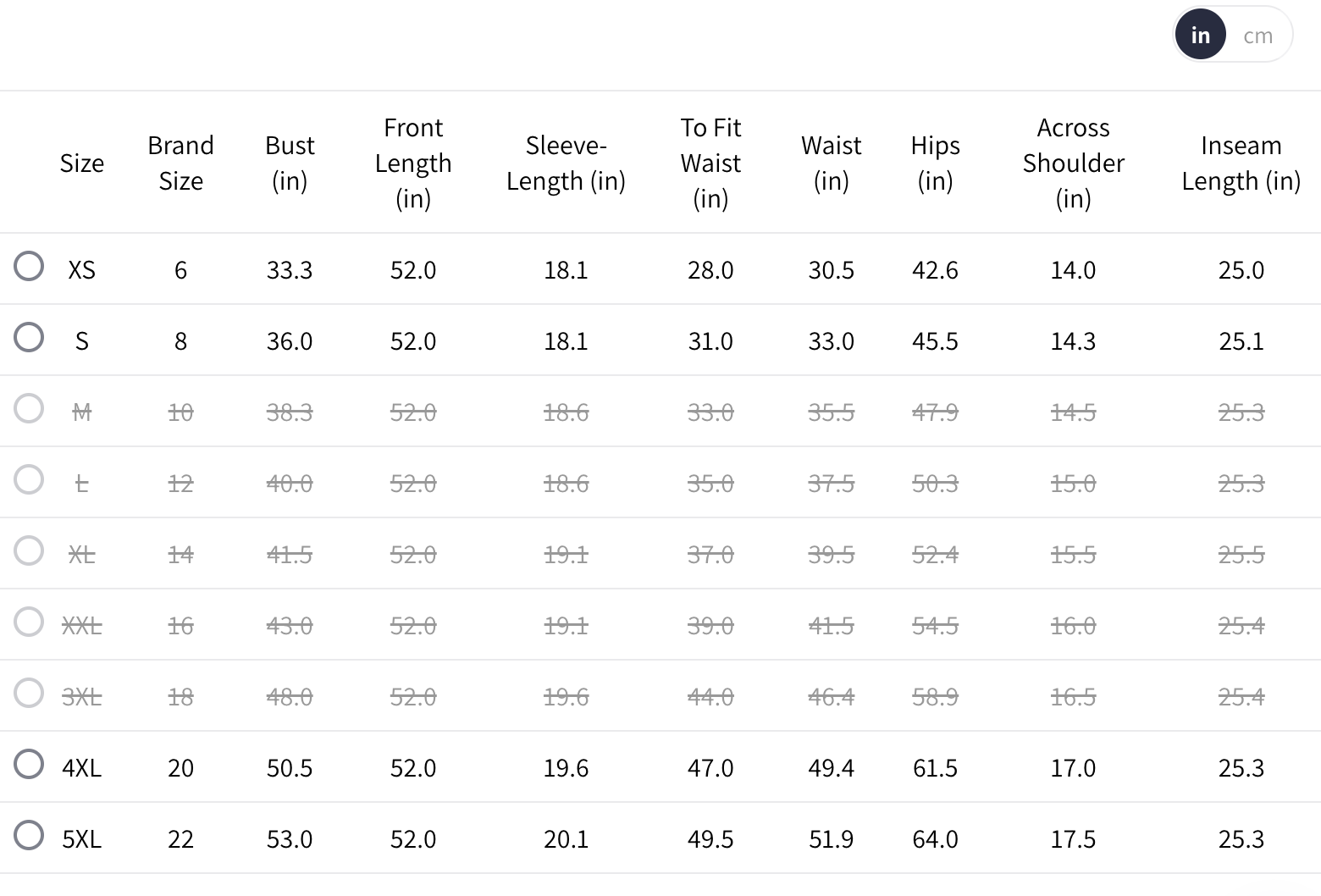
Task: Click the Inseam Length column header
Action: tap(1241, 163)
